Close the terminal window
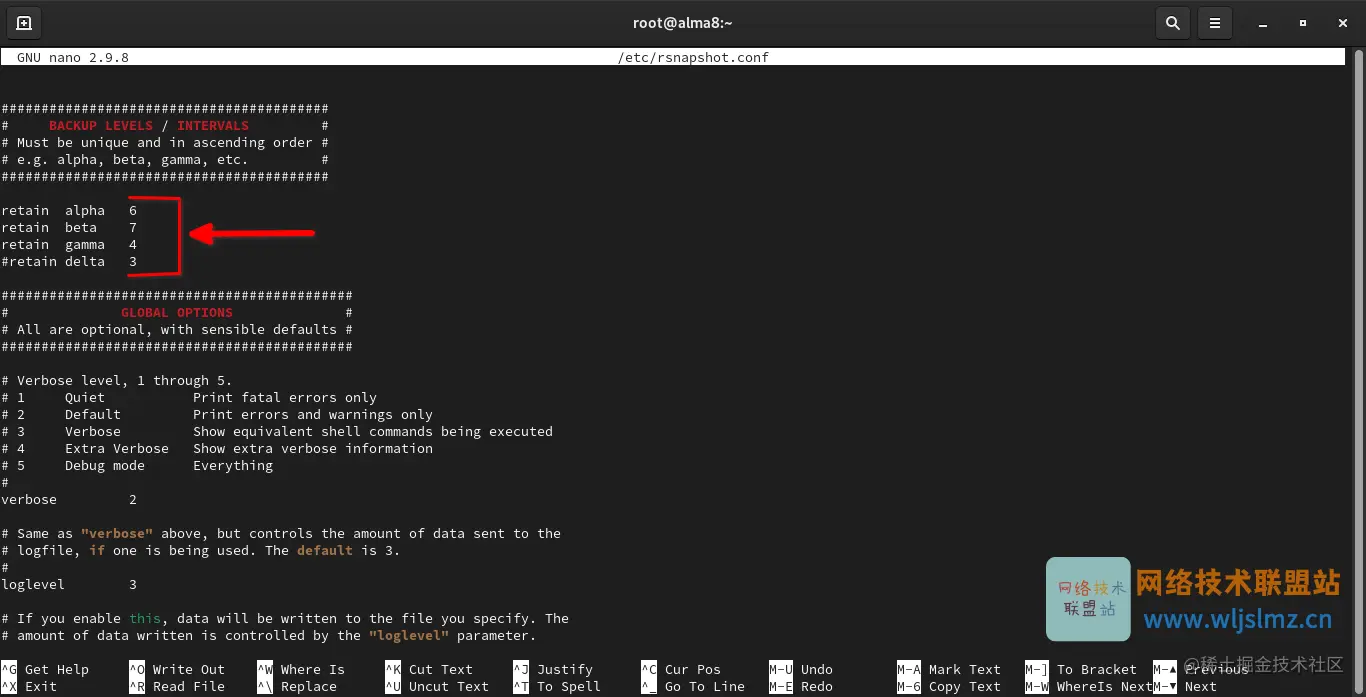This screenshot has height=697, width=1366. click(x=1343, y=22)
